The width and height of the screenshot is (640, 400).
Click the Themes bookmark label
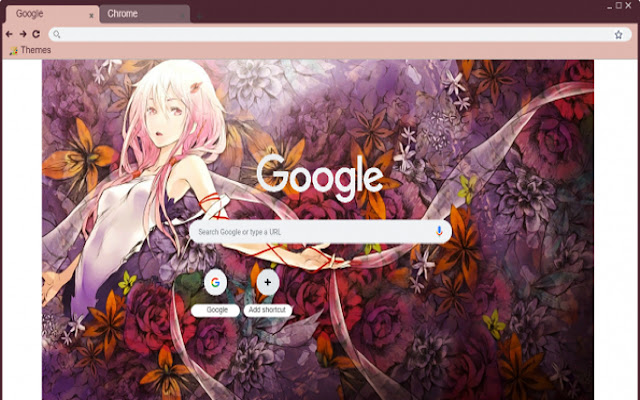36,50
